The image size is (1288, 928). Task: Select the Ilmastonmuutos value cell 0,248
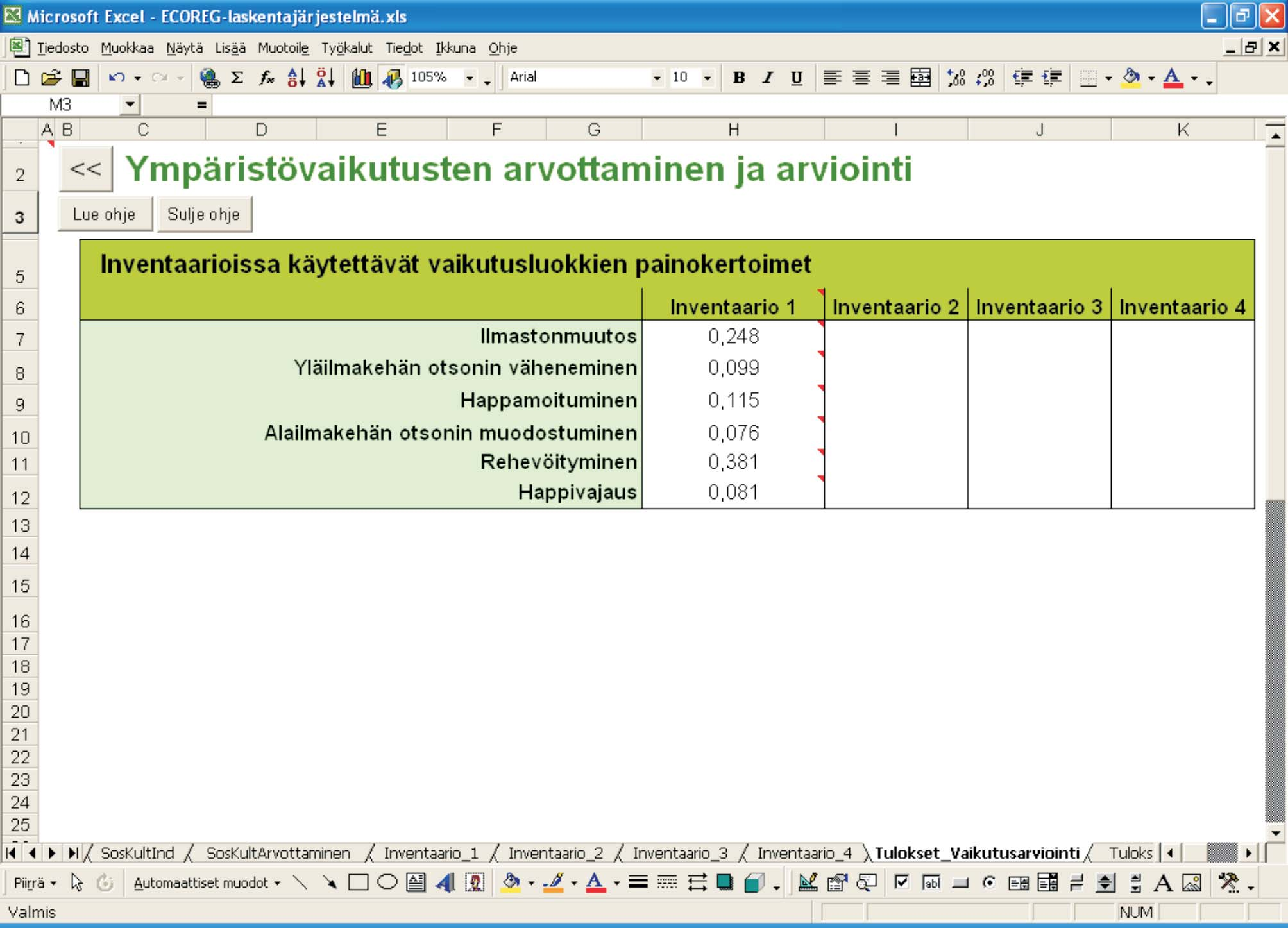pos(733,336)
